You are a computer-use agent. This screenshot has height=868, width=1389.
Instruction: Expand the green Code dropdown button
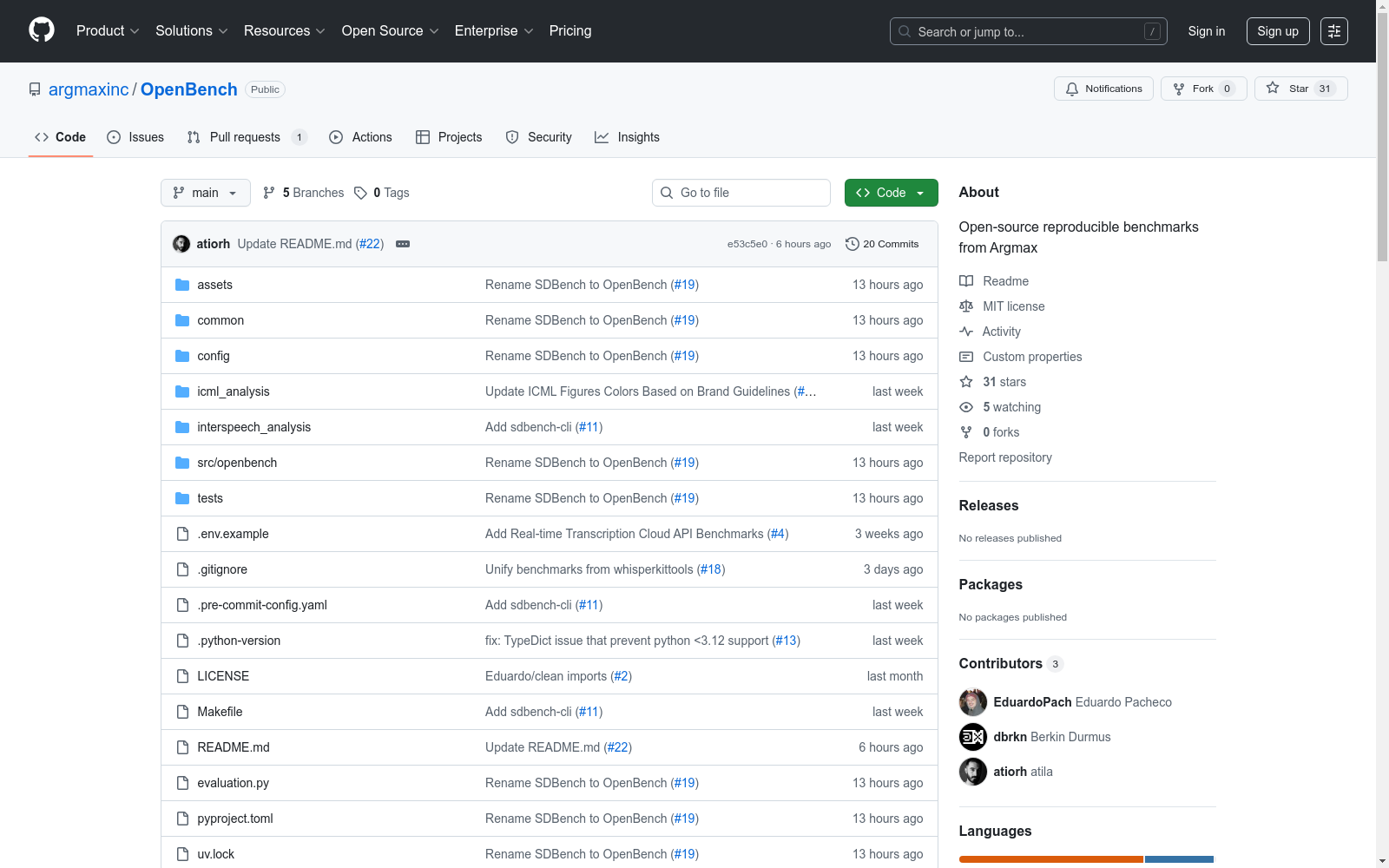(892, 193)
